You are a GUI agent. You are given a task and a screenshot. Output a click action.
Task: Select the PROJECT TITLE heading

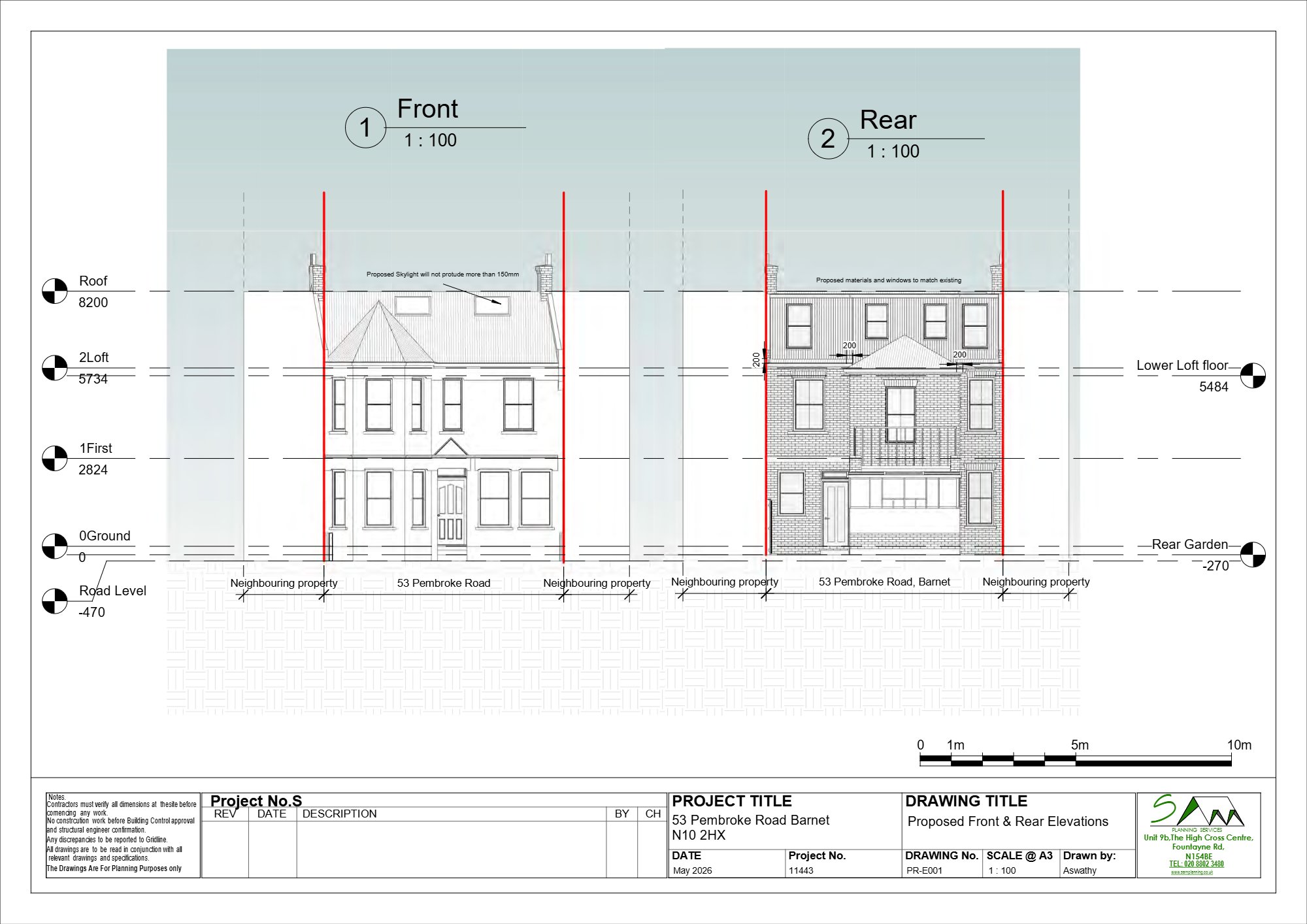(x=731, y=801)
